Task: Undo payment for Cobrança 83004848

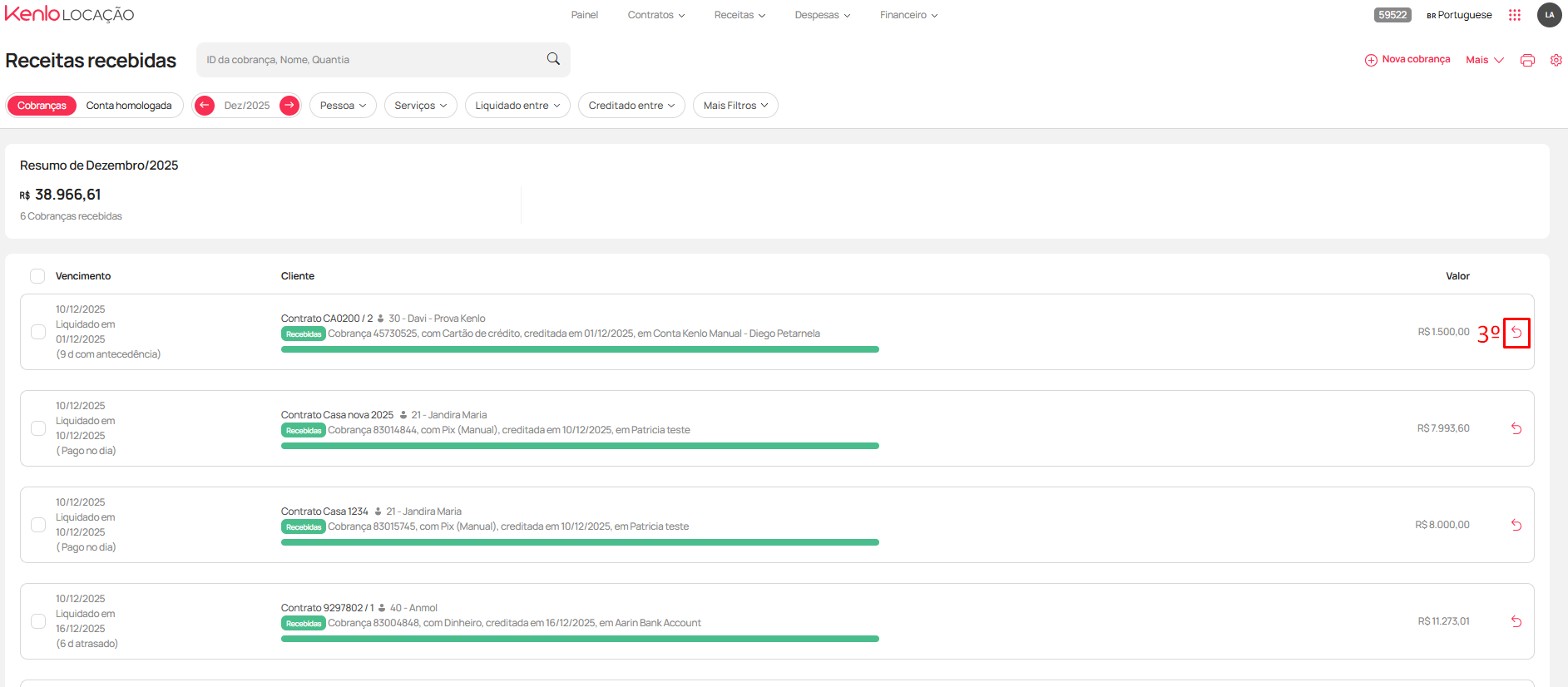Action: coord(1516,621)
